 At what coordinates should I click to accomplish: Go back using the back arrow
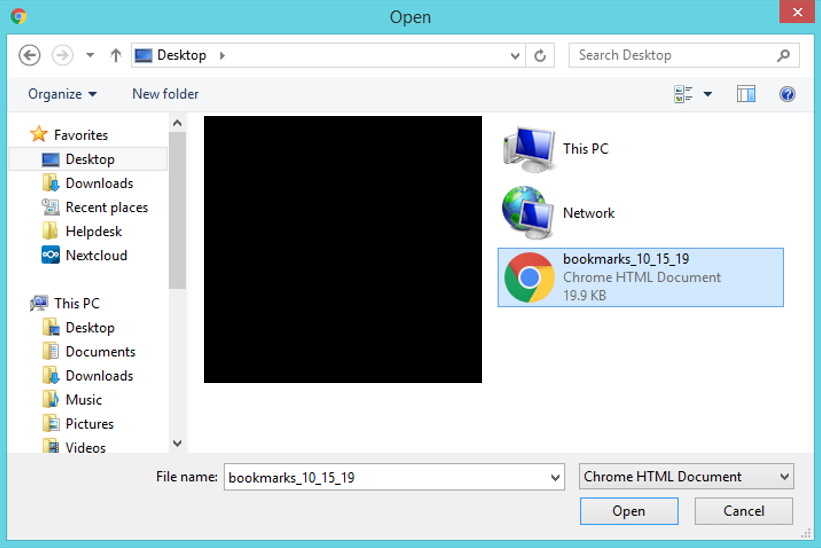[x=29, y=55]
